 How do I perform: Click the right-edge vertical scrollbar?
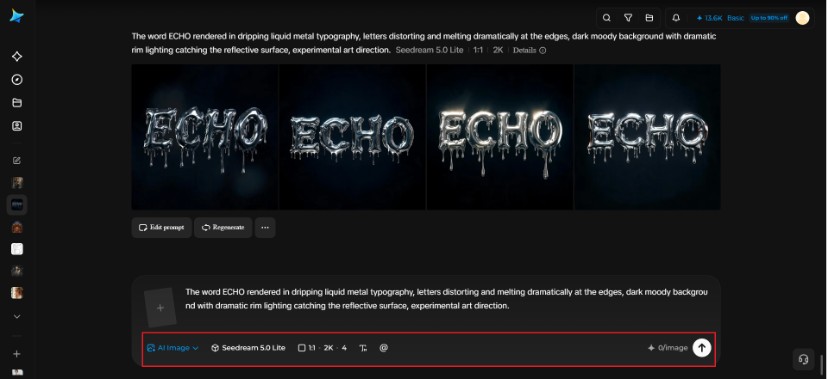822,365
